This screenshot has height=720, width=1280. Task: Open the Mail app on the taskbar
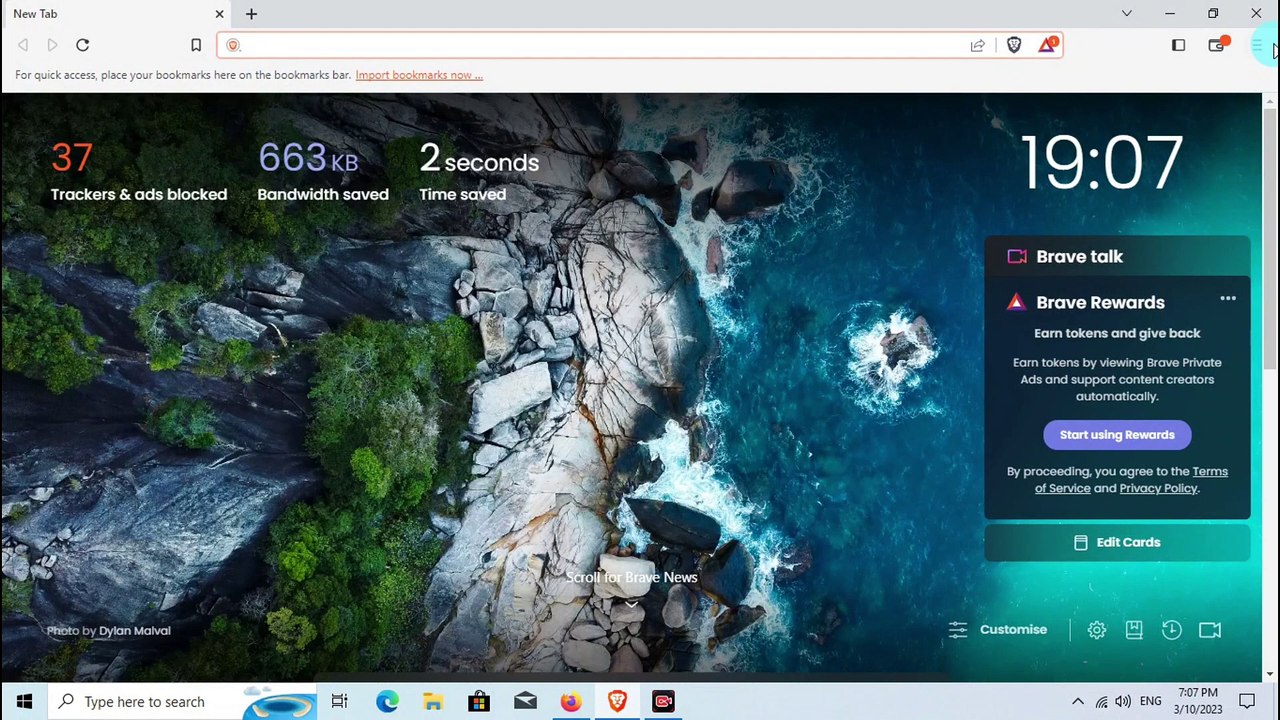pos(525,702)
